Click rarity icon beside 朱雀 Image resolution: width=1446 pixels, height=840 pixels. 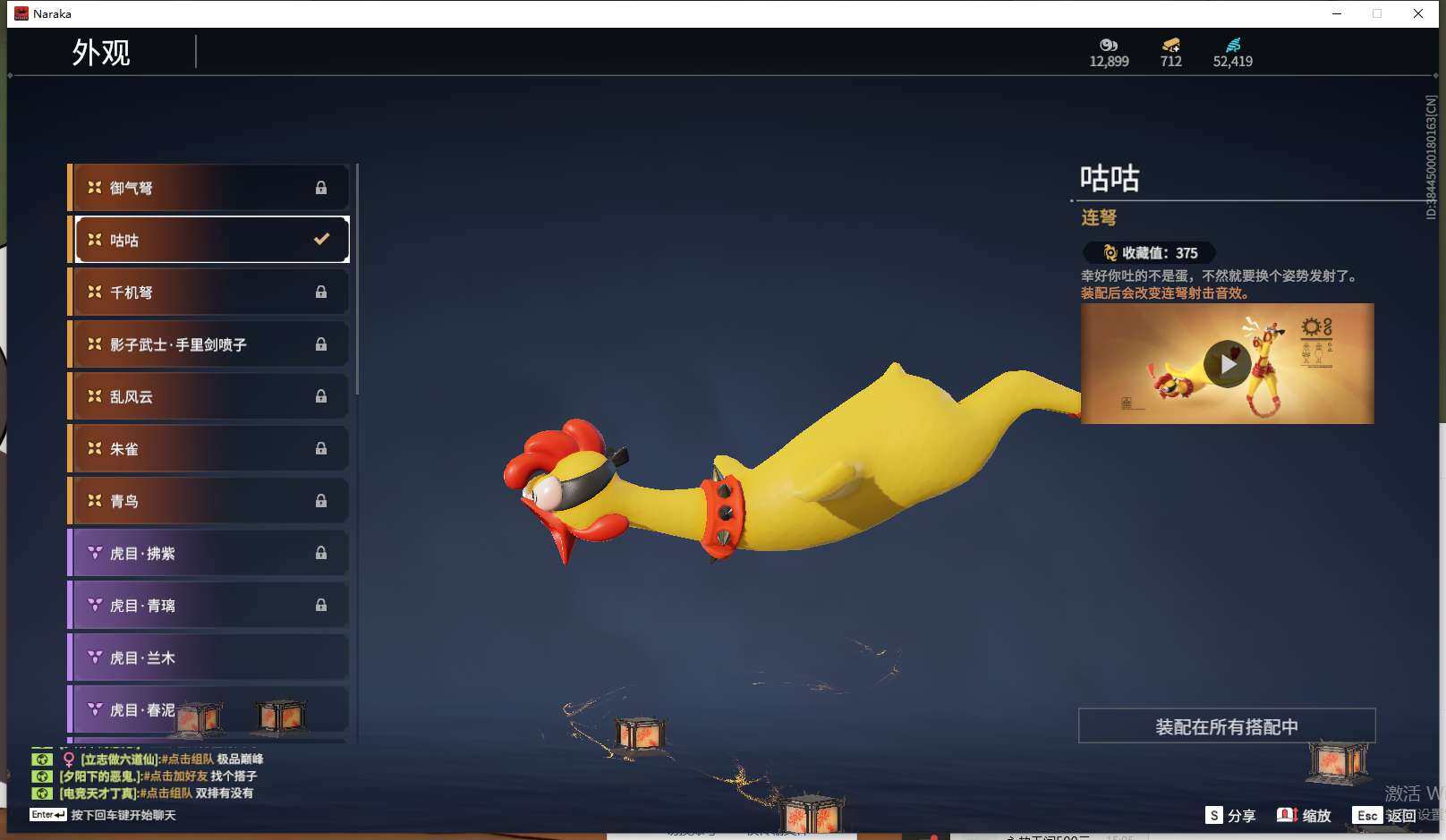(95, 448)
